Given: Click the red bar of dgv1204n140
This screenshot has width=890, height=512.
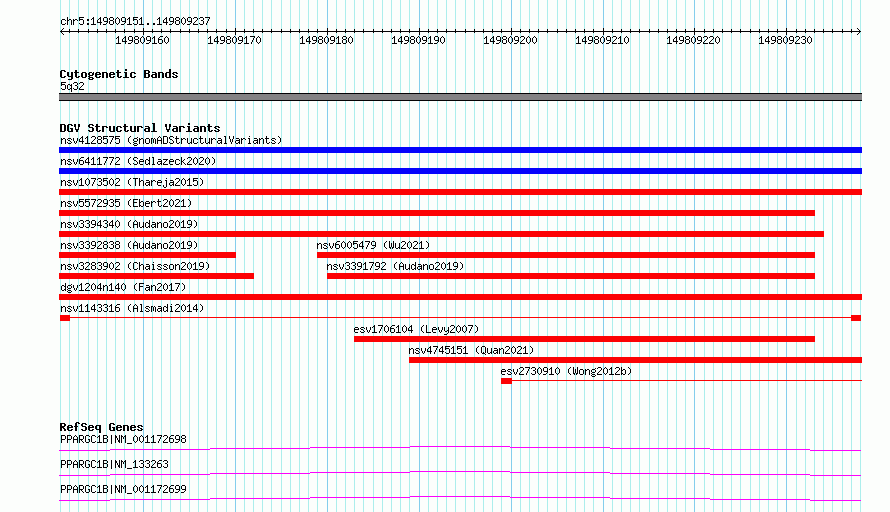Looking at the screenshot, I should pos(460,297).
